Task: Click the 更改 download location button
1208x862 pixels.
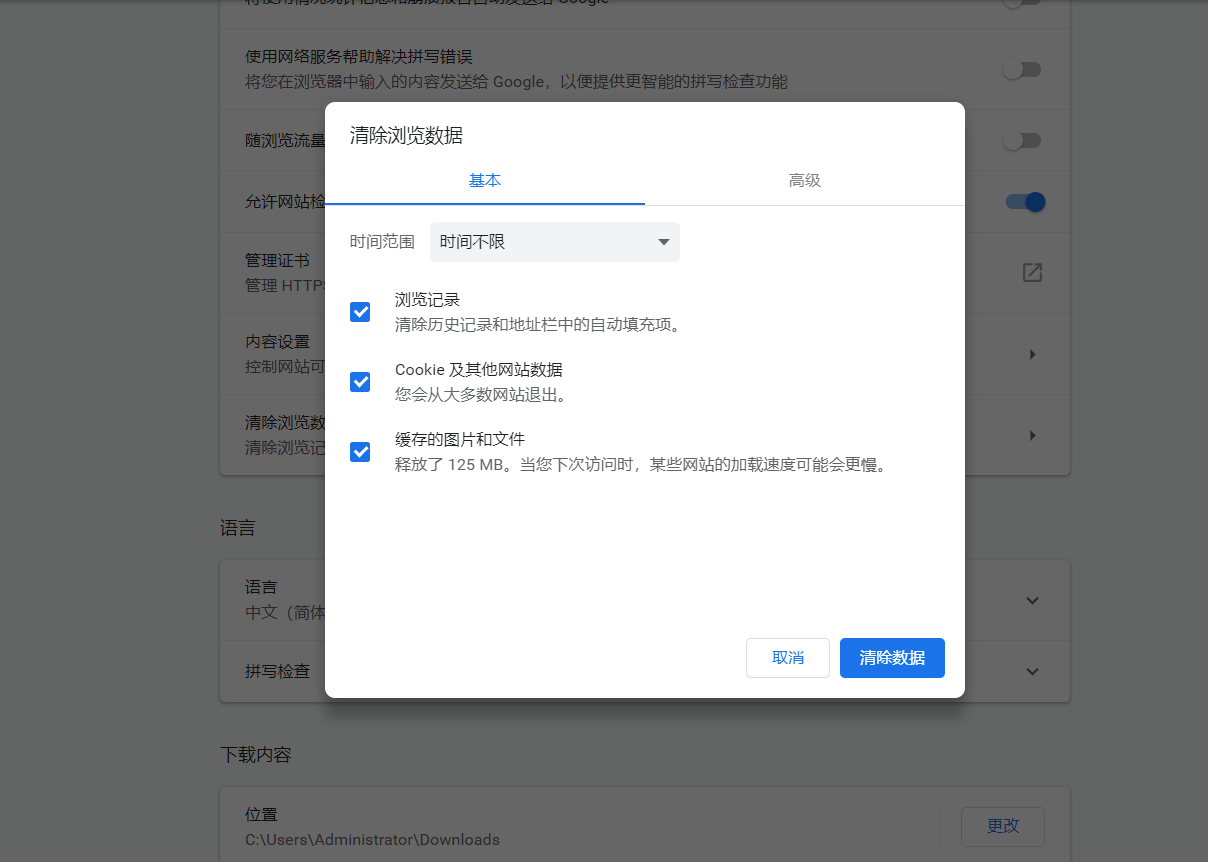Action: tap(1002, 826)
